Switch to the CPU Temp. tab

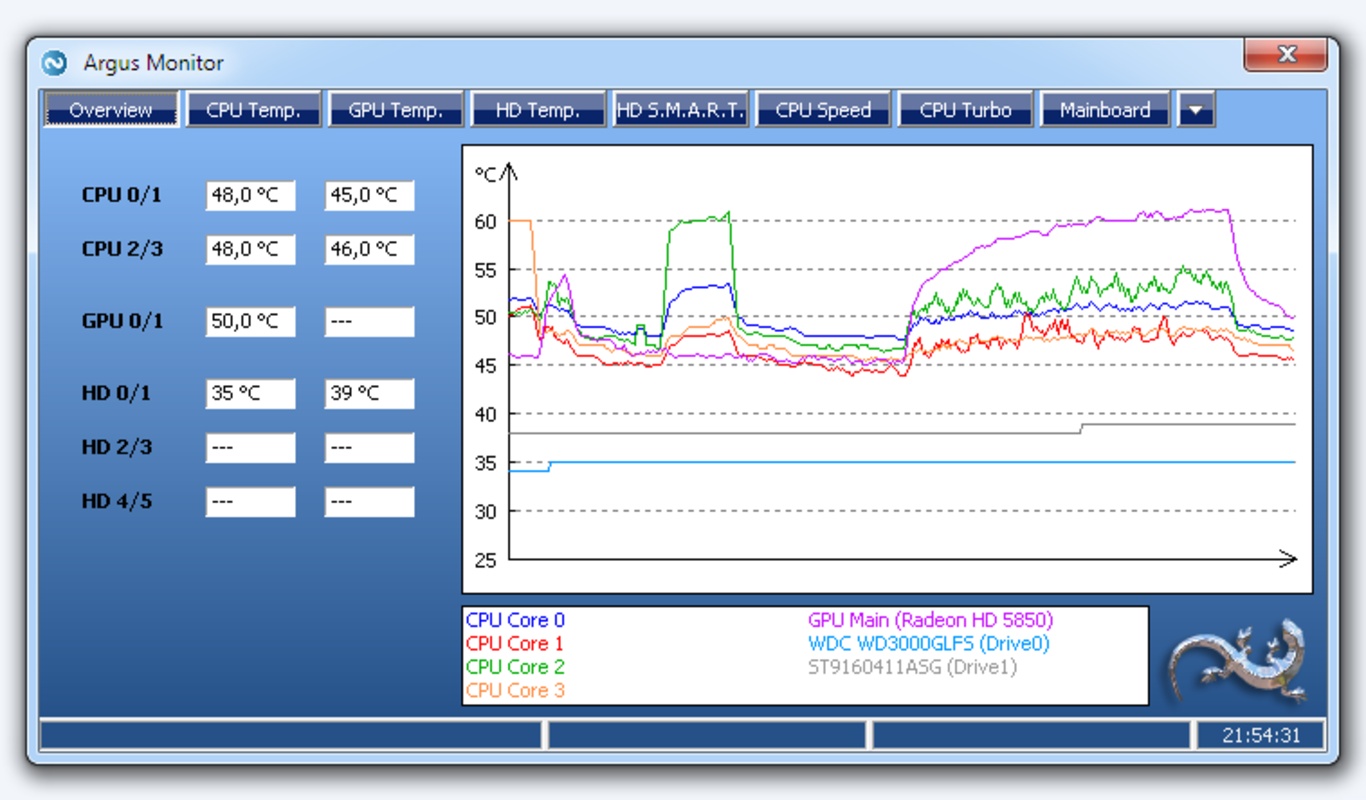(253, 110)
